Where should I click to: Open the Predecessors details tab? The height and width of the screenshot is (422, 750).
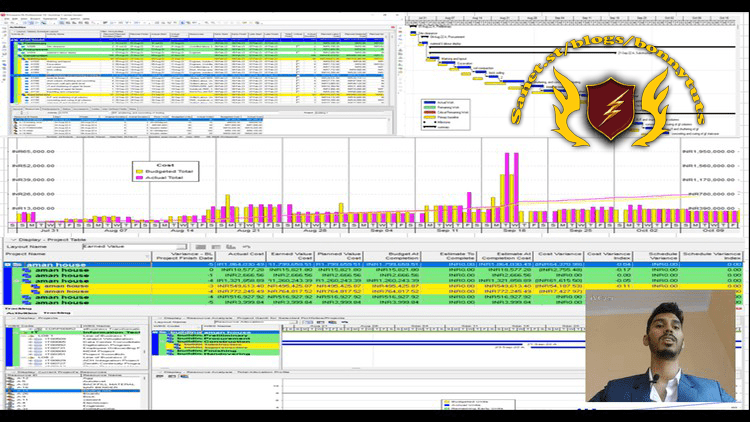point(50,109)
